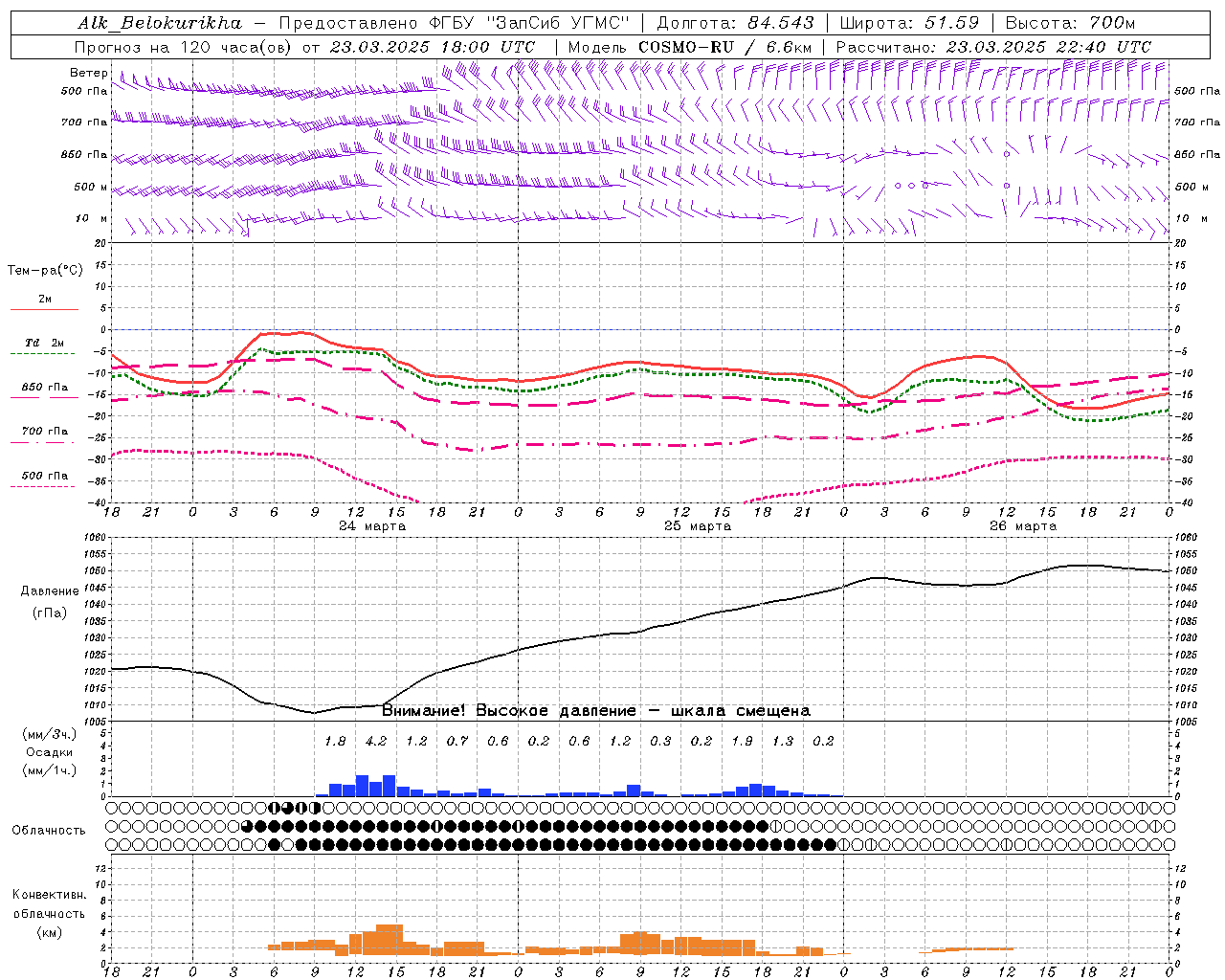1225x980 pixels.
Task: Click the 1.8 precipitation total
Action: (x=335, y=742)
